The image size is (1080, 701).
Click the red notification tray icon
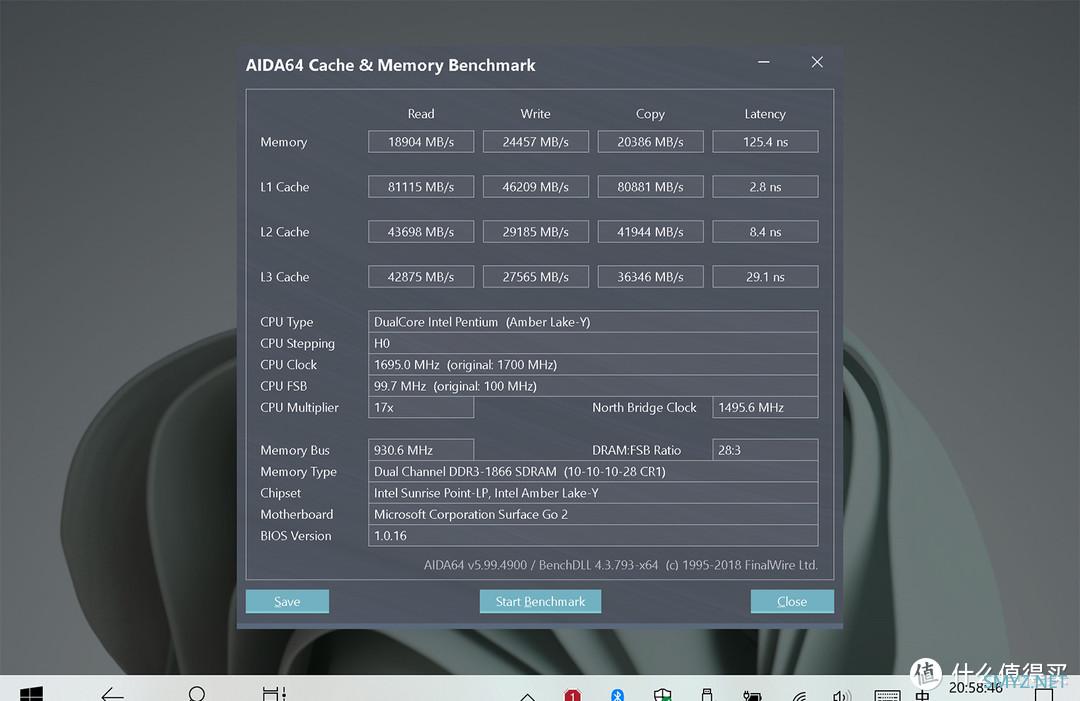coord(572,695)
